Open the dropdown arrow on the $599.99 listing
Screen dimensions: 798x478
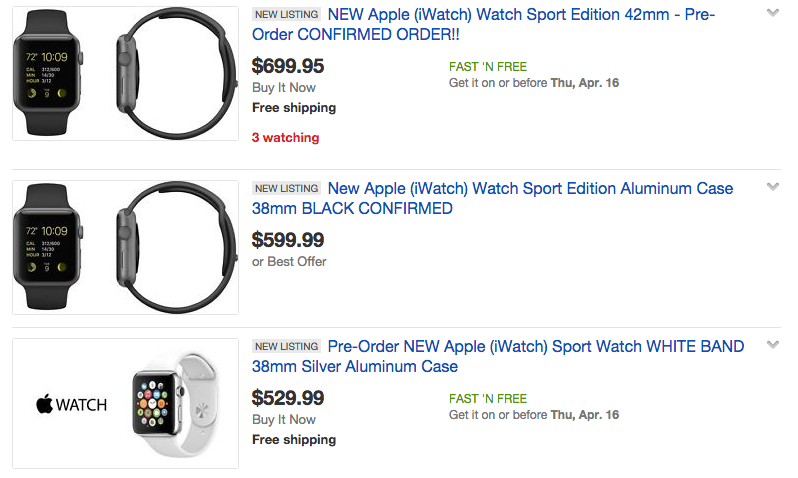pos(772,187)
